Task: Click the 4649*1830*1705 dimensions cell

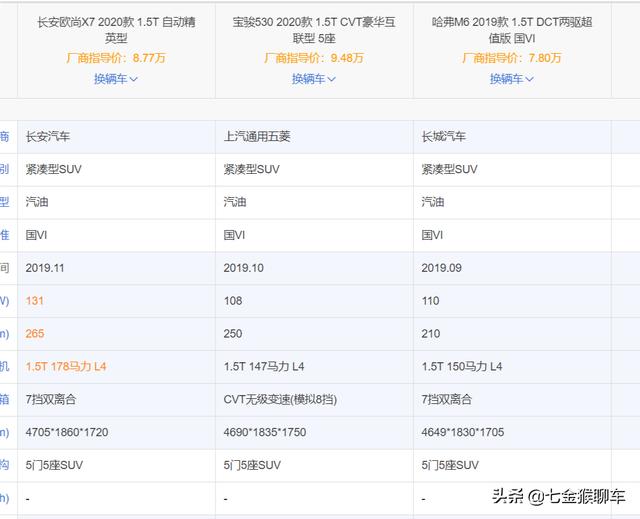Action: [x=512, y=432]
